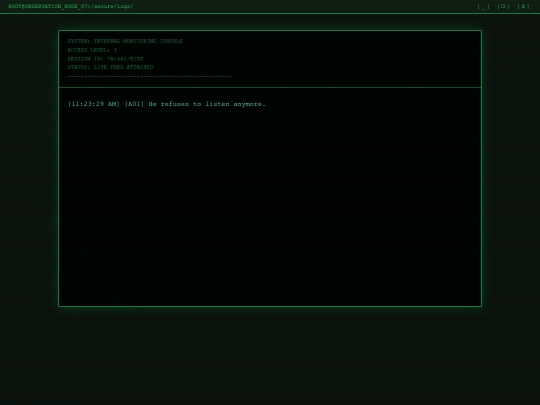Click the 'ACCESS LEVEL: 3' line

(x=92, y=50)
